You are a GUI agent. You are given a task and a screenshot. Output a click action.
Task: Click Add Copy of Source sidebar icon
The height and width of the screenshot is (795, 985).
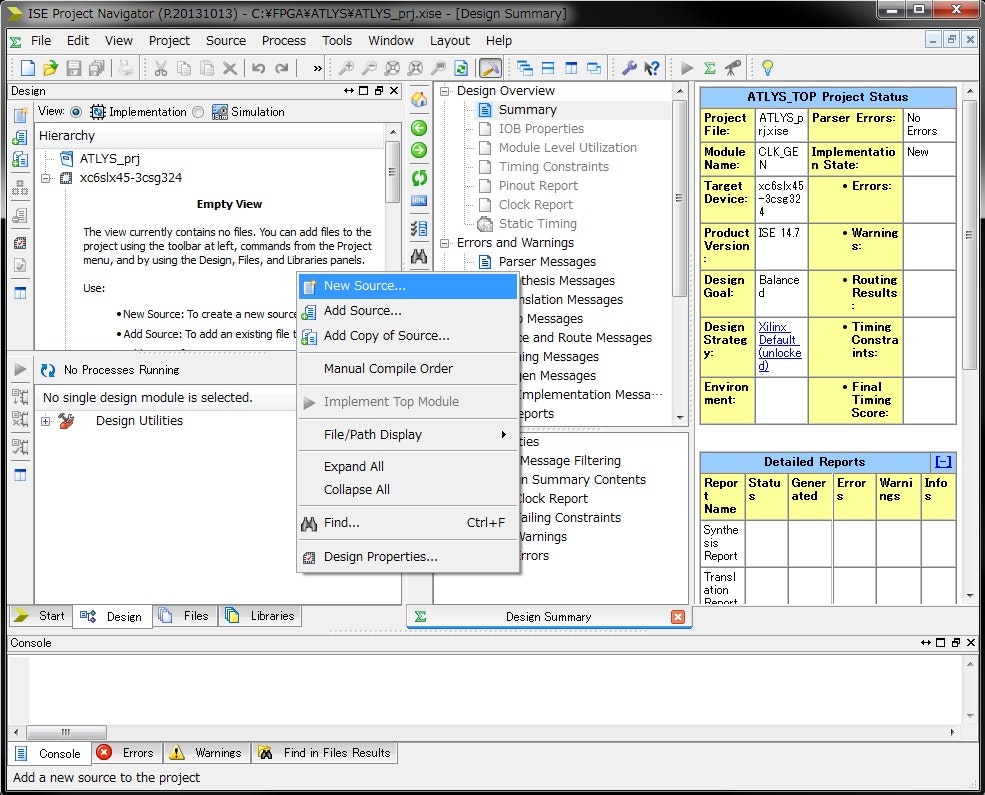click(20, 160)
